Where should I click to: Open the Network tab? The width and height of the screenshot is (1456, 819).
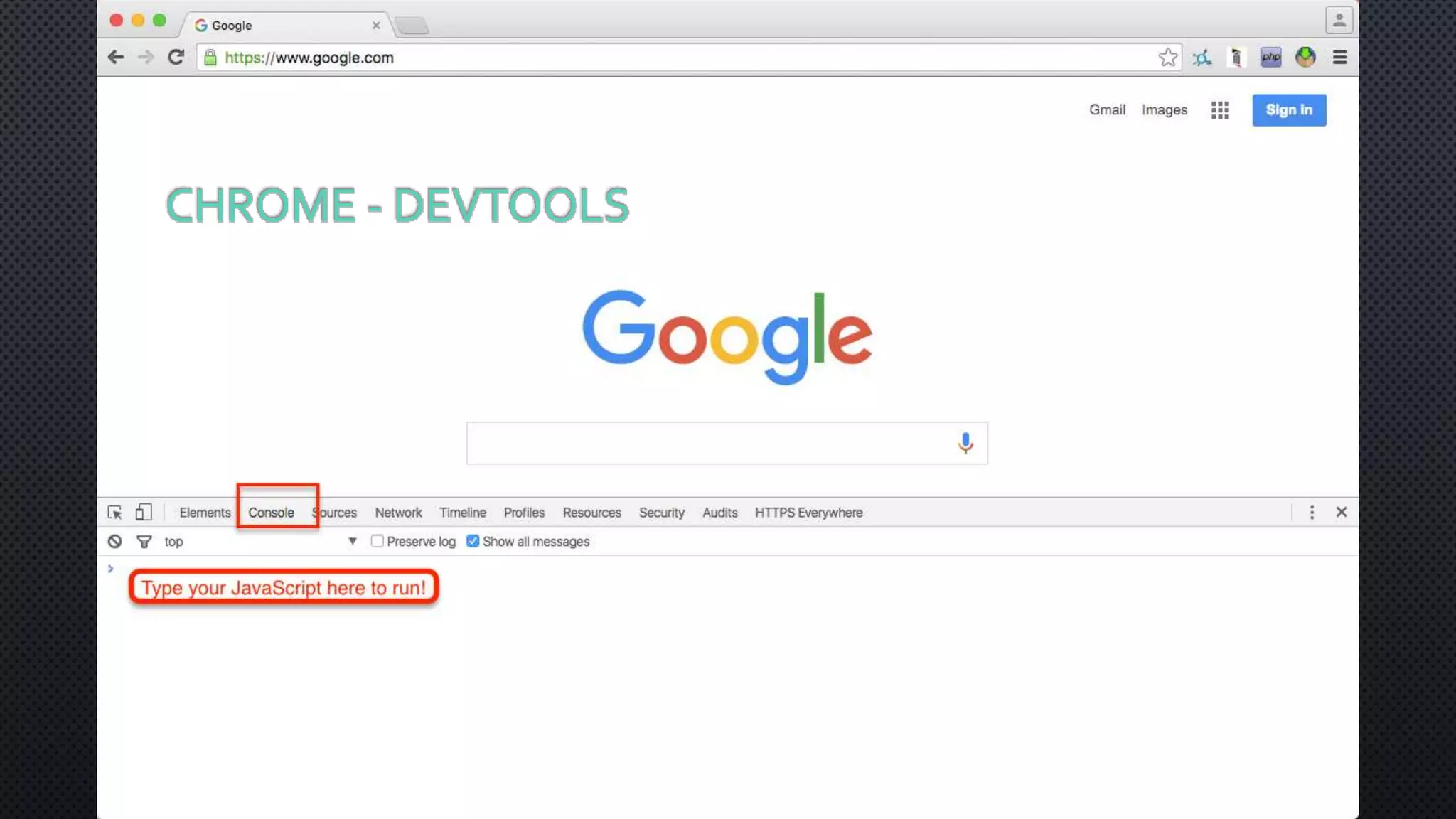[398, 513]
